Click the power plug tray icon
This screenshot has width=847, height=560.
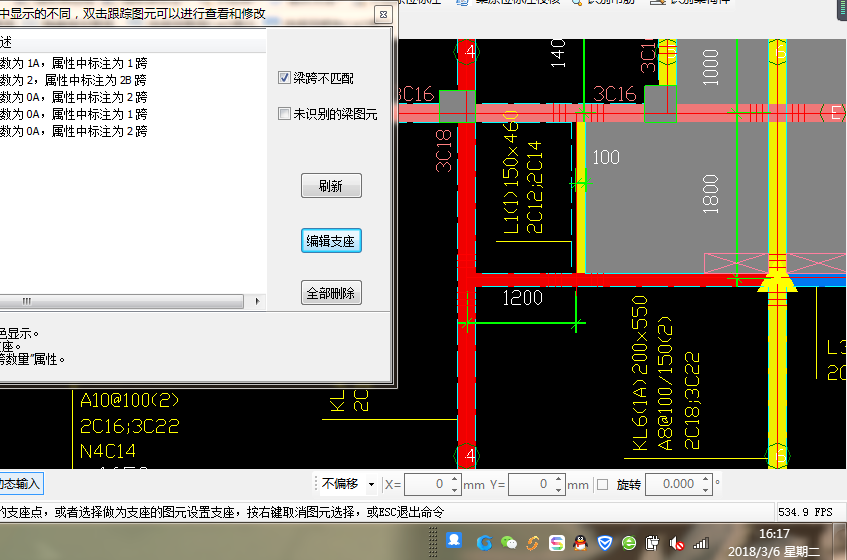click(653, 543)
